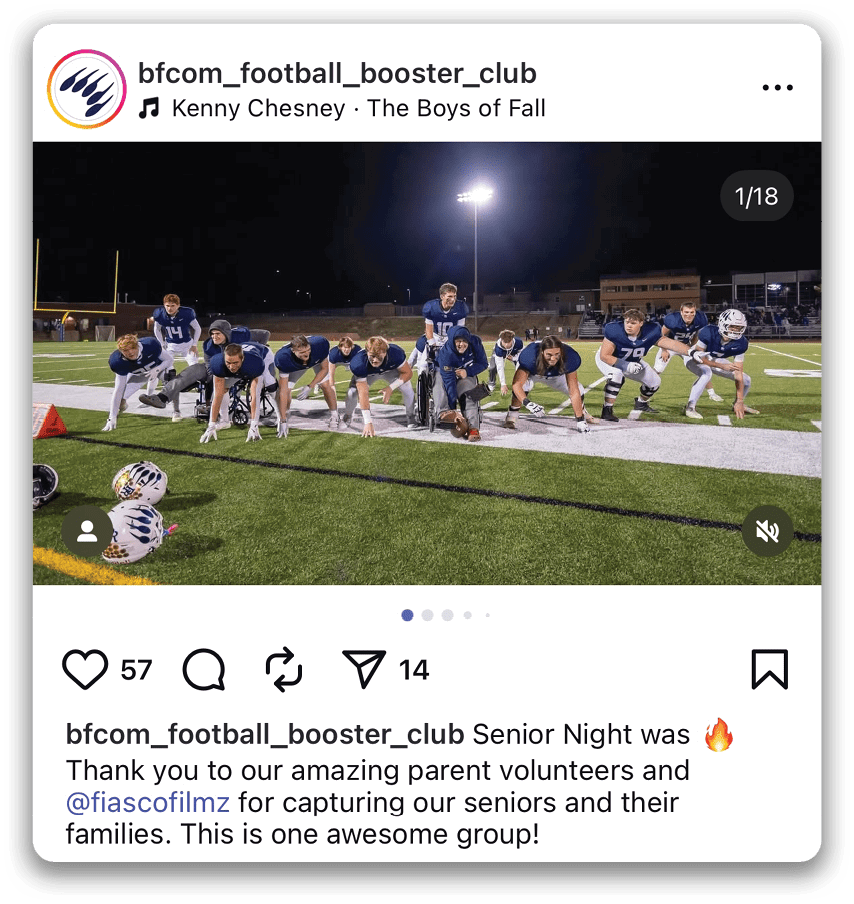Jump to second carousel dot
Screen dimensions: 854x904
coord(427,615)
